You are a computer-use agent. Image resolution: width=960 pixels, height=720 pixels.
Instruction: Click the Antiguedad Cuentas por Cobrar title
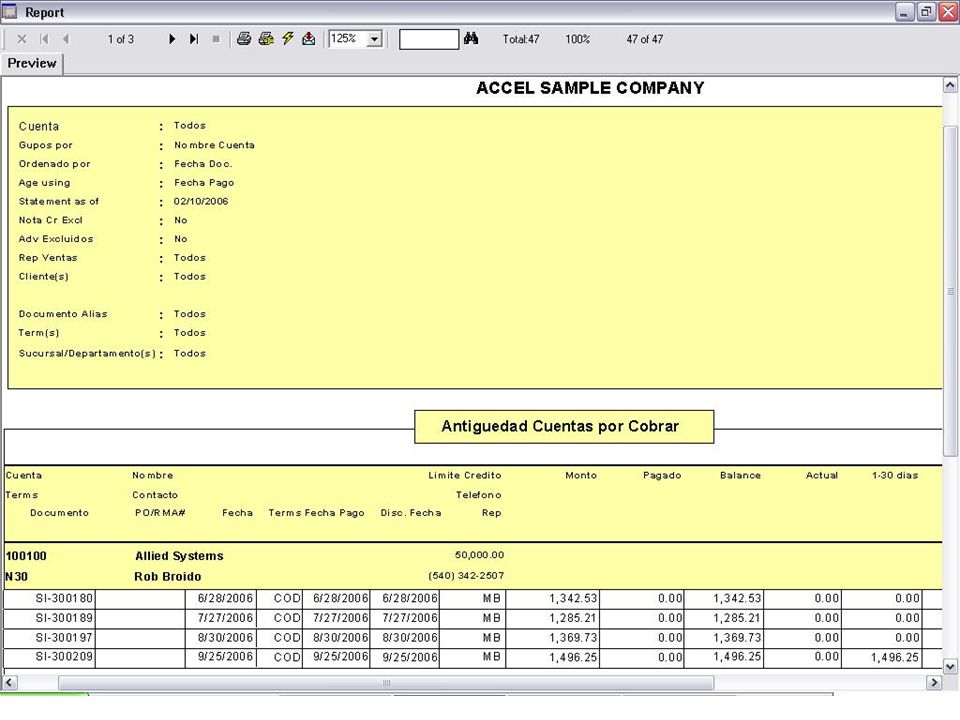[560, 426]
